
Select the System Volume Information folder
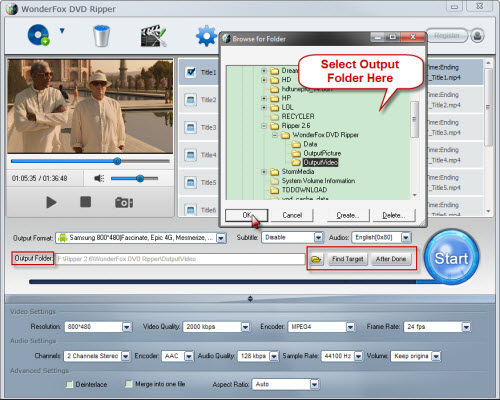point(318,181)
